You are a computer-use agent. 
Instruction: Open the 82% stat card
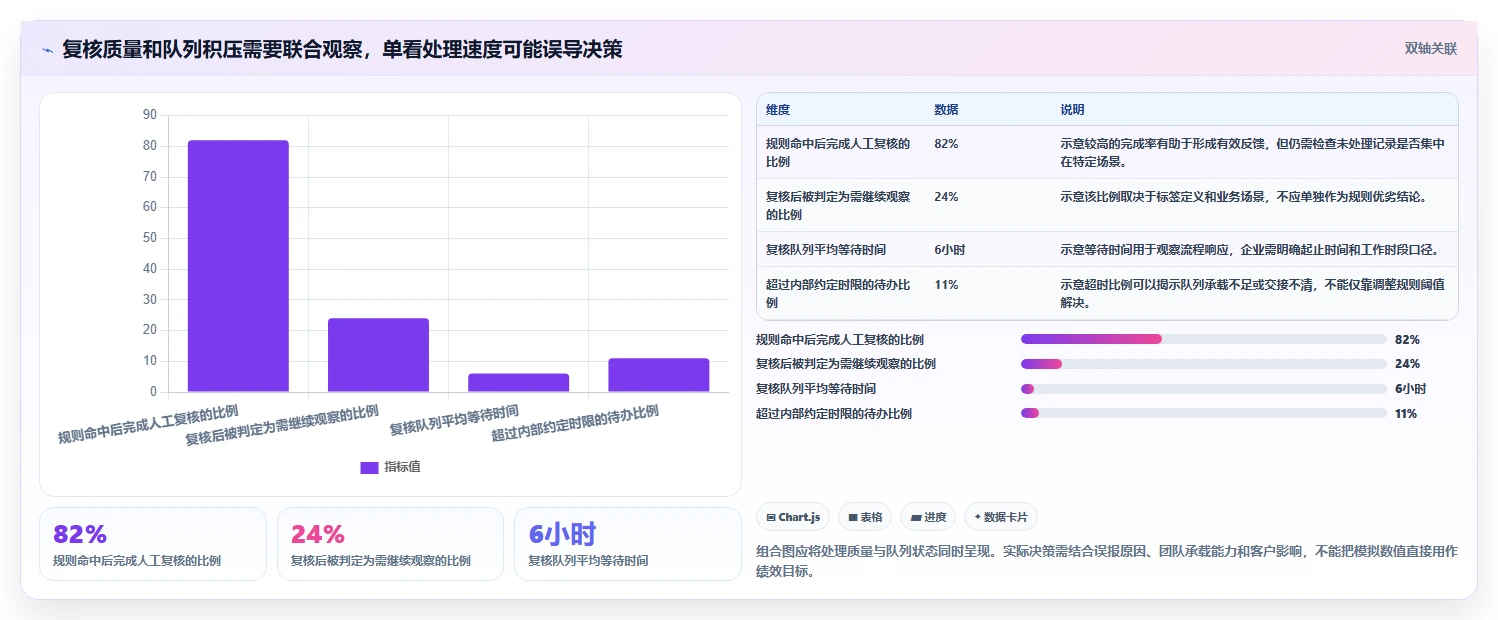tap(153, 544)
